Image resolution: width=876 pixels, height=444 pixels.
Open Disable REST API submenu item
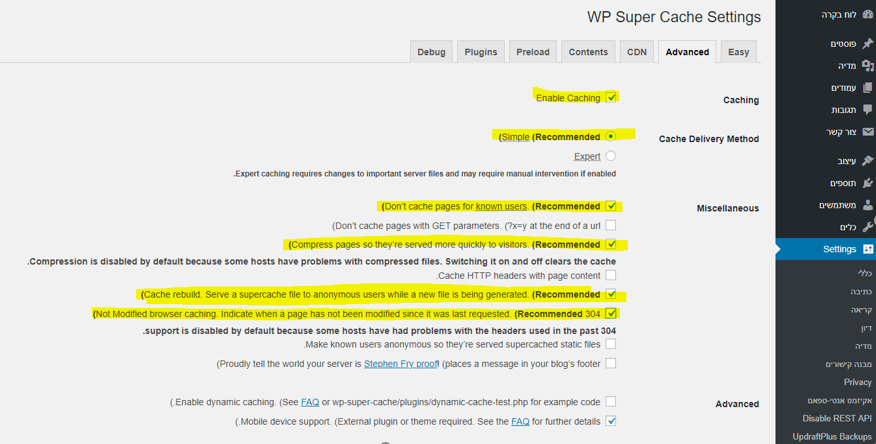[837, 418]
